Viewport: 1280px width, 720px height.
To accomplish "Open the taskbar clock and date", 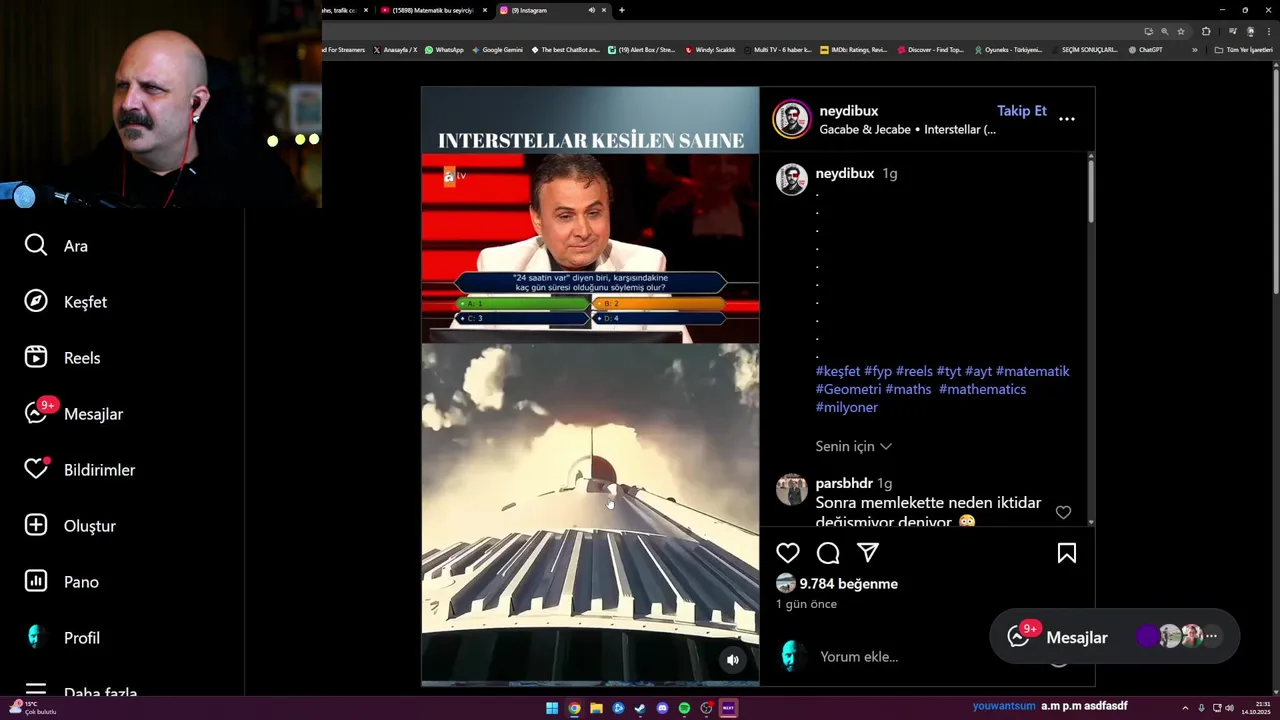I will [x=1257, y=708].
